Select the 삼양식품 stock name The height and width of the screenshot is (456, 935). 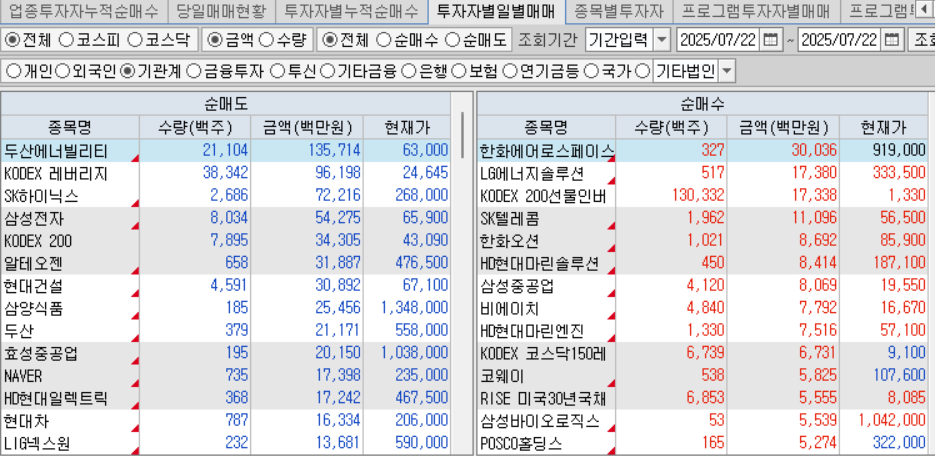33,309
